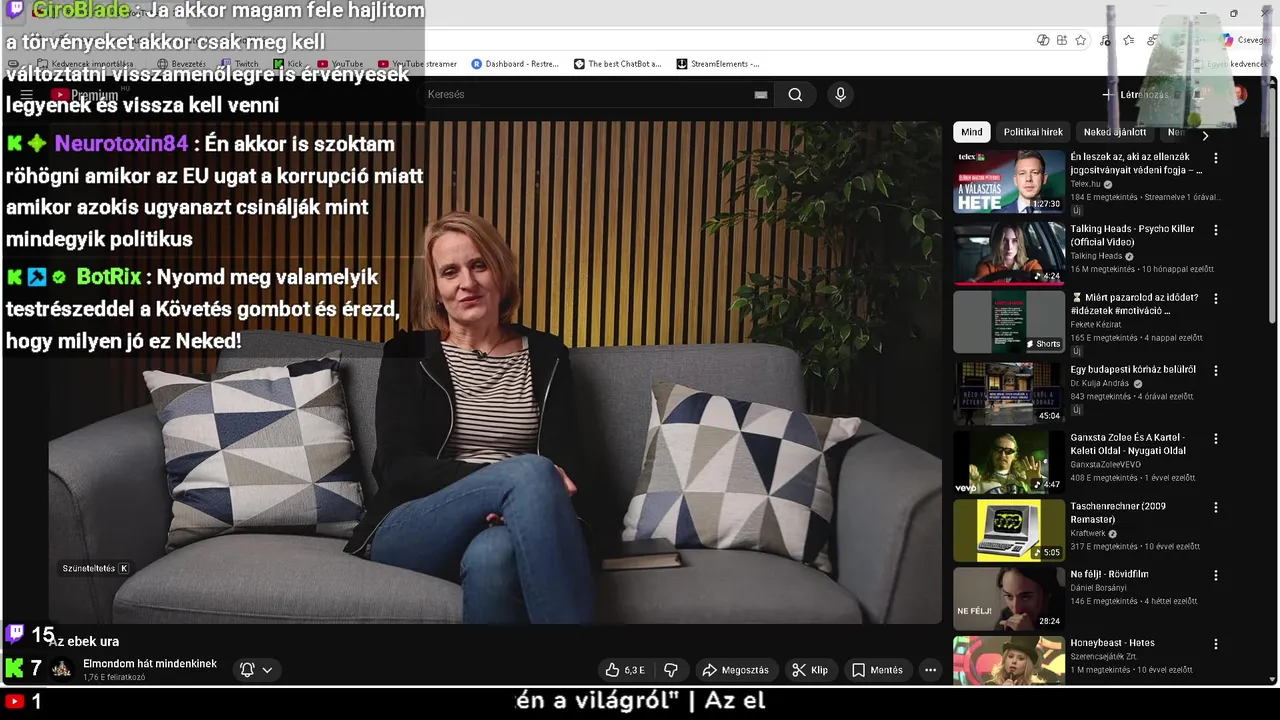The width and height of the screenshot is (1280, 720).
Task: Click the channel avatar below video
Action: (62, 670)
